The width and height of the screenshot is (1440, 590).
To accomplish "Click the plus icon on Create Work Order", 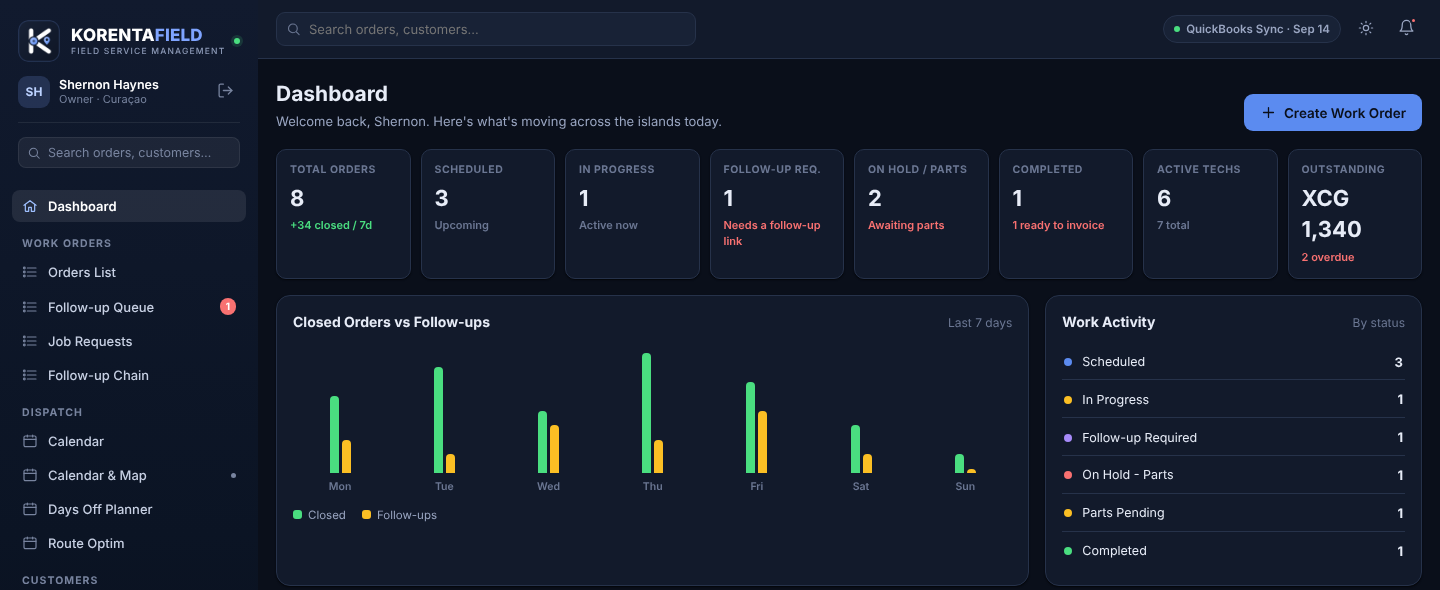I will tap(1269, 113).
